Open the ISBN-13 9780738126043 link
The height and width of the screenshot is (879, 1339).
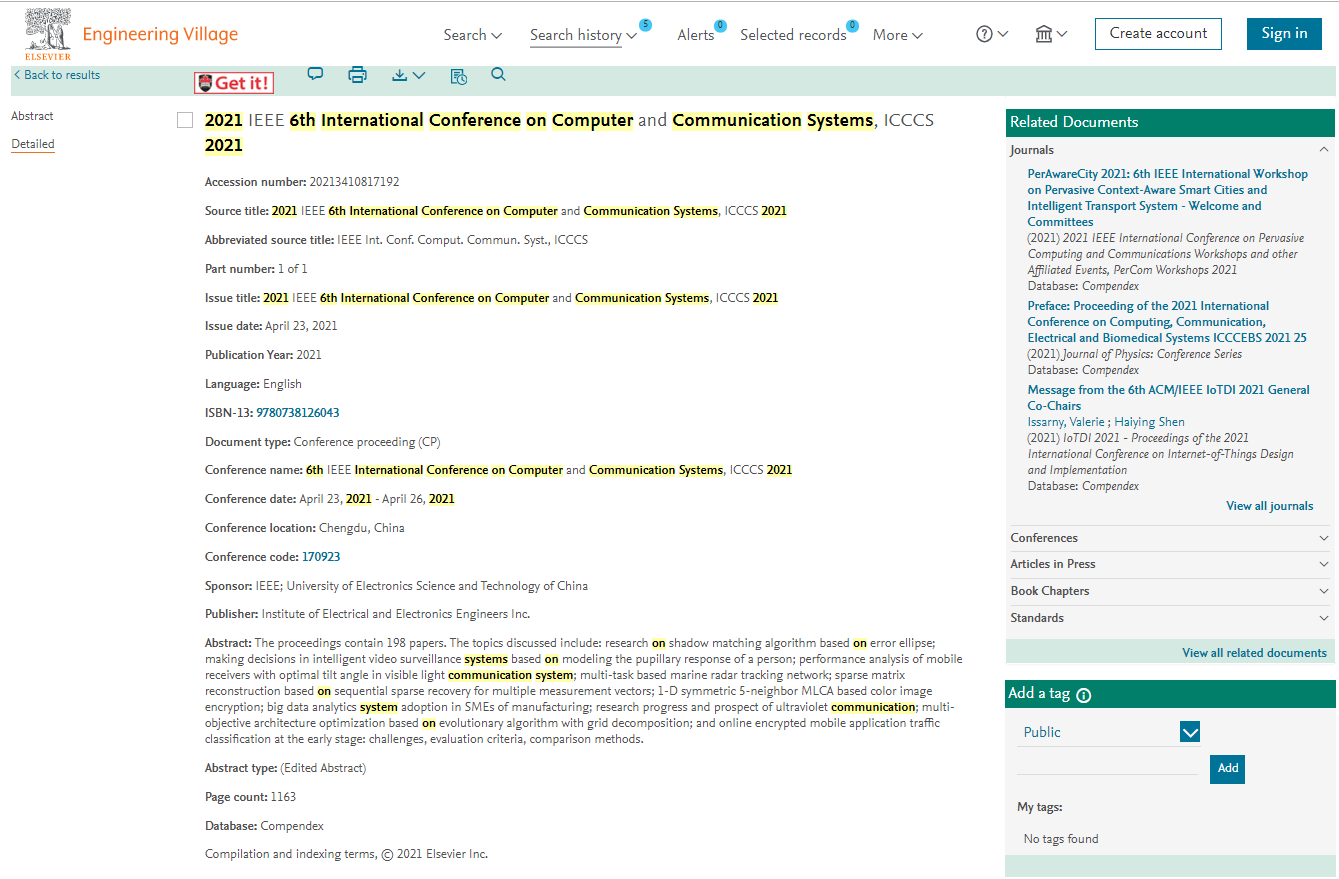[x=297, y=413]
